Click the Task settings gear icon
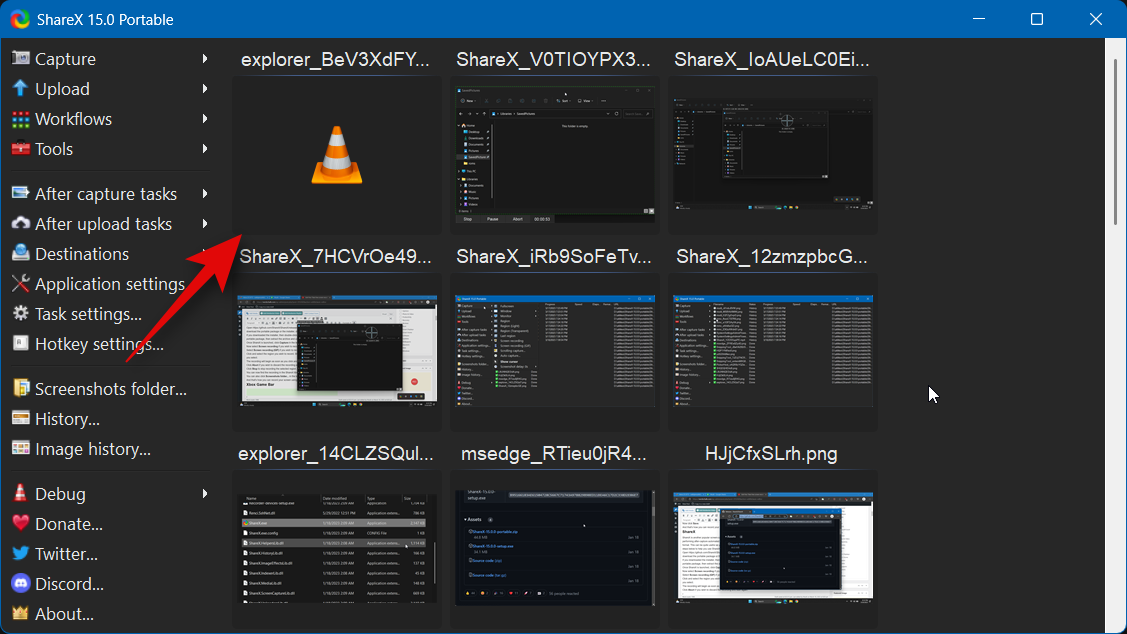The width and height of the screenshot is (1127, 634). [x=20, y=314]
